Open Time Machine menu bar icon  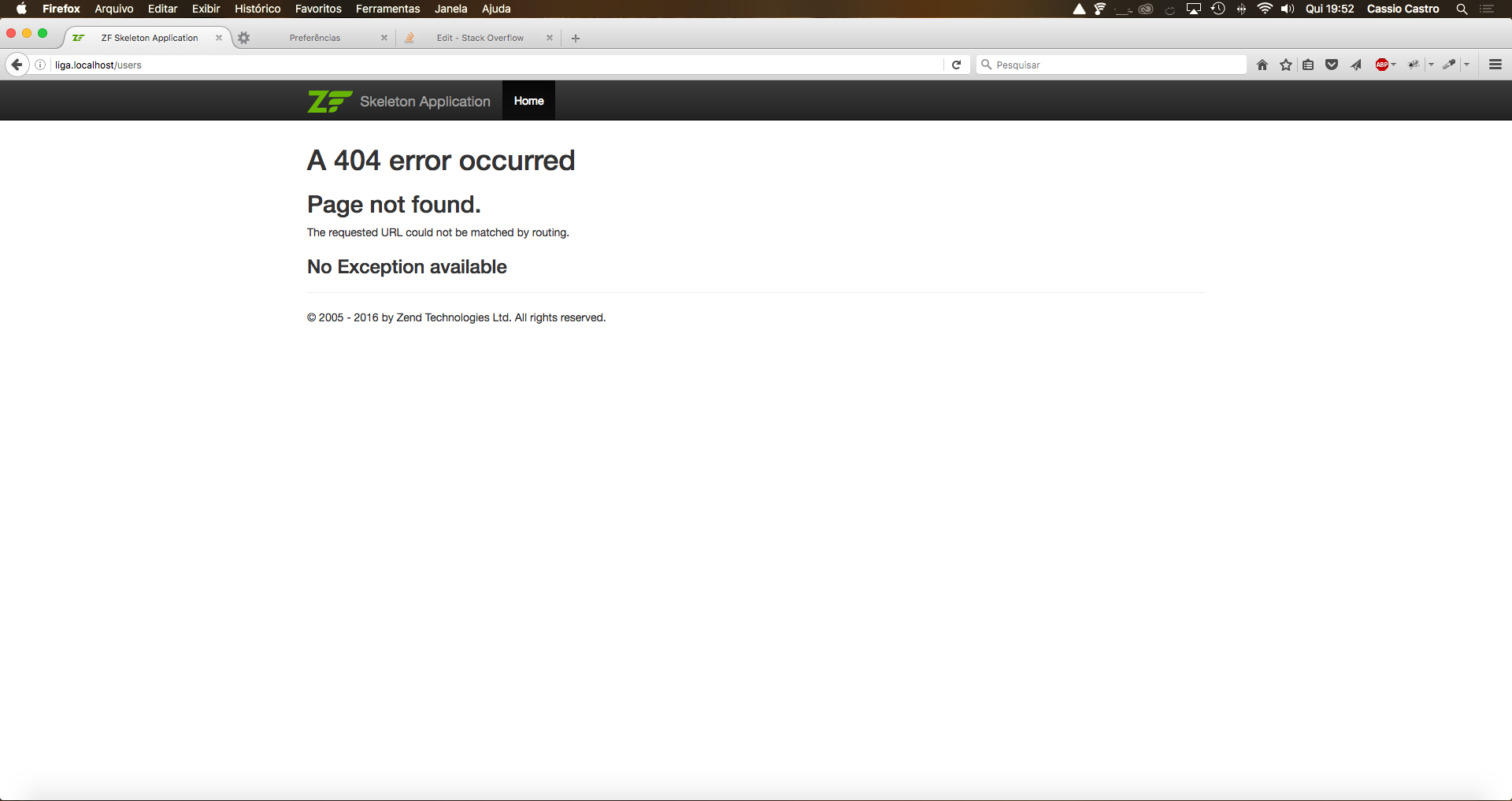tap(1218, 9)
